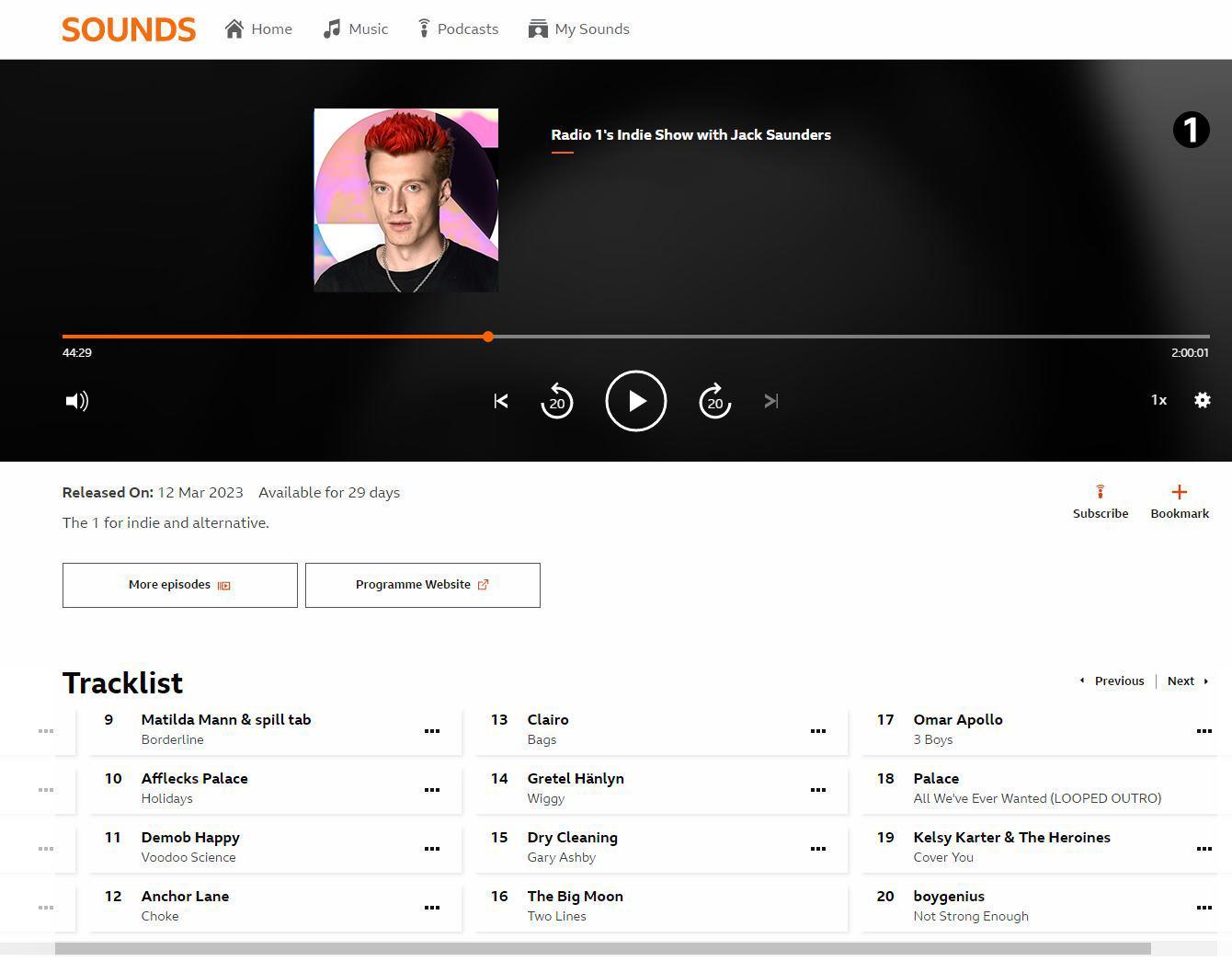The height and width of the screenshot is (961, 1232).
Task: Open options for Anchor Lane Choke track
Action: (x=431, y=908)
